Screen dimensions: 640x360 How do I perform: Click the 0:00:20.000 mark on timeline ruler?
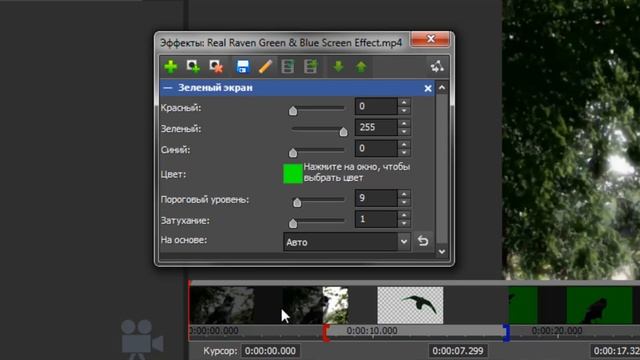557,331
